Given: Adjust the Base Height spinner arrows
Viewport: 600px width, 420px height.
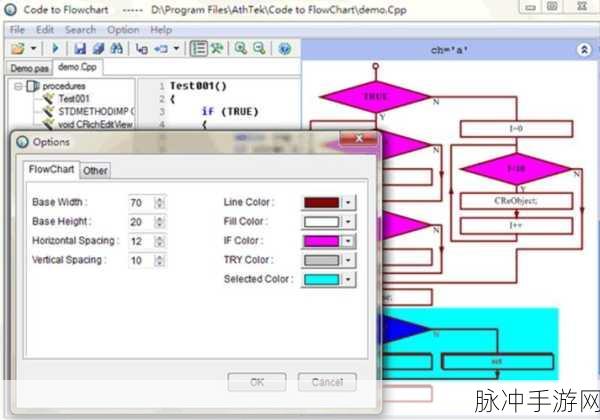Looking at the screenshot, I should click(160, 222).
